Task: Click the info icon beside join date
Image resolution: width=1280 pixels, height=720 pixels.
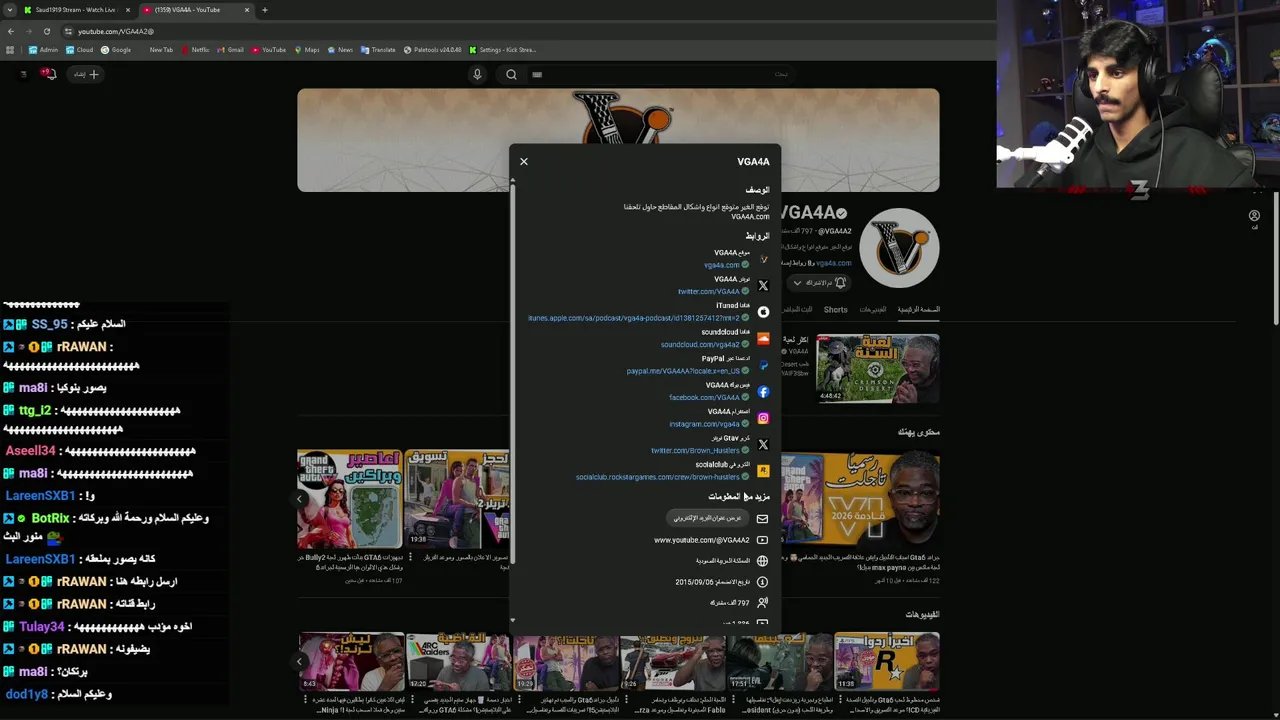Action: click(762, 582)
